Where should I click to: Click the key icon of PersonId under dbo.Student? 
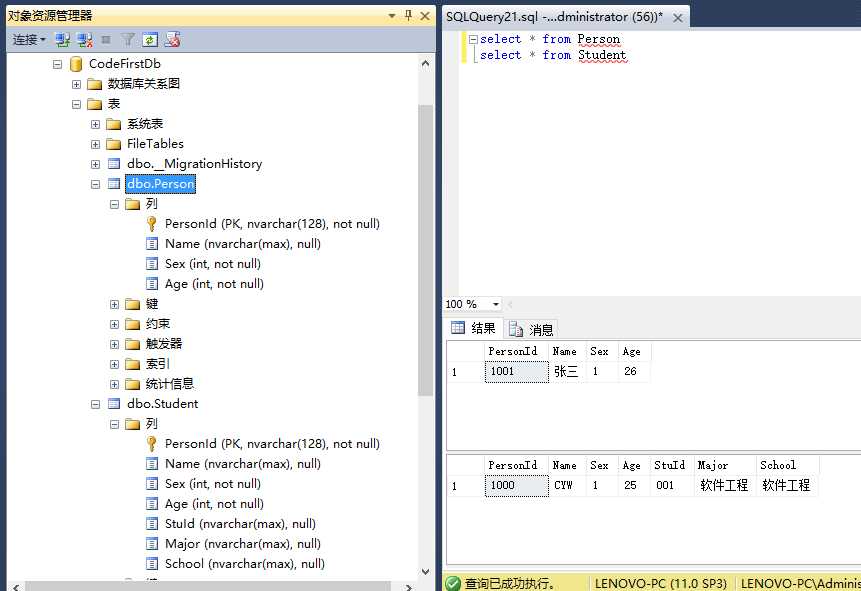[152, 444]
